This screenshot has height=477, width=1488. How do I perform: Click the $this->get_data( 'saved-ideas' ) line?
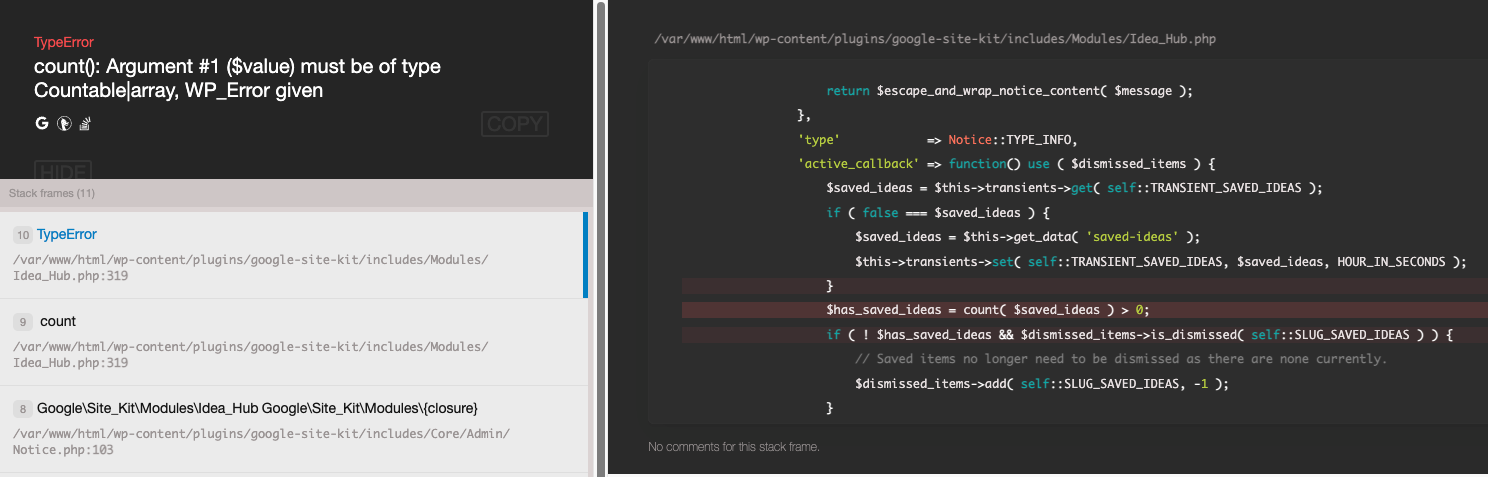[1027, 237]
